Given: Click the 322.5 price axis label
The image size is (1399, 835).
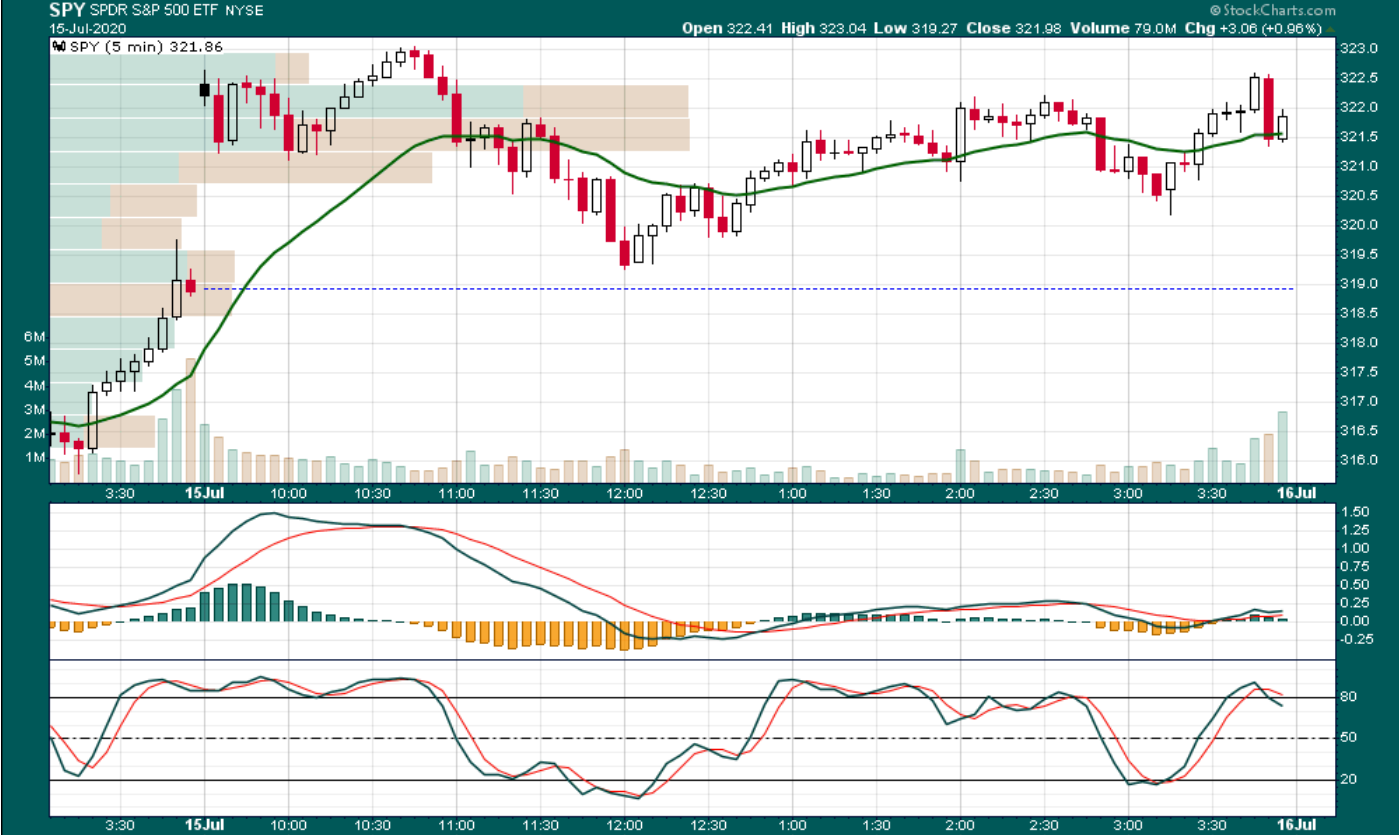Looking at the screenshot, I should 1358,78.
